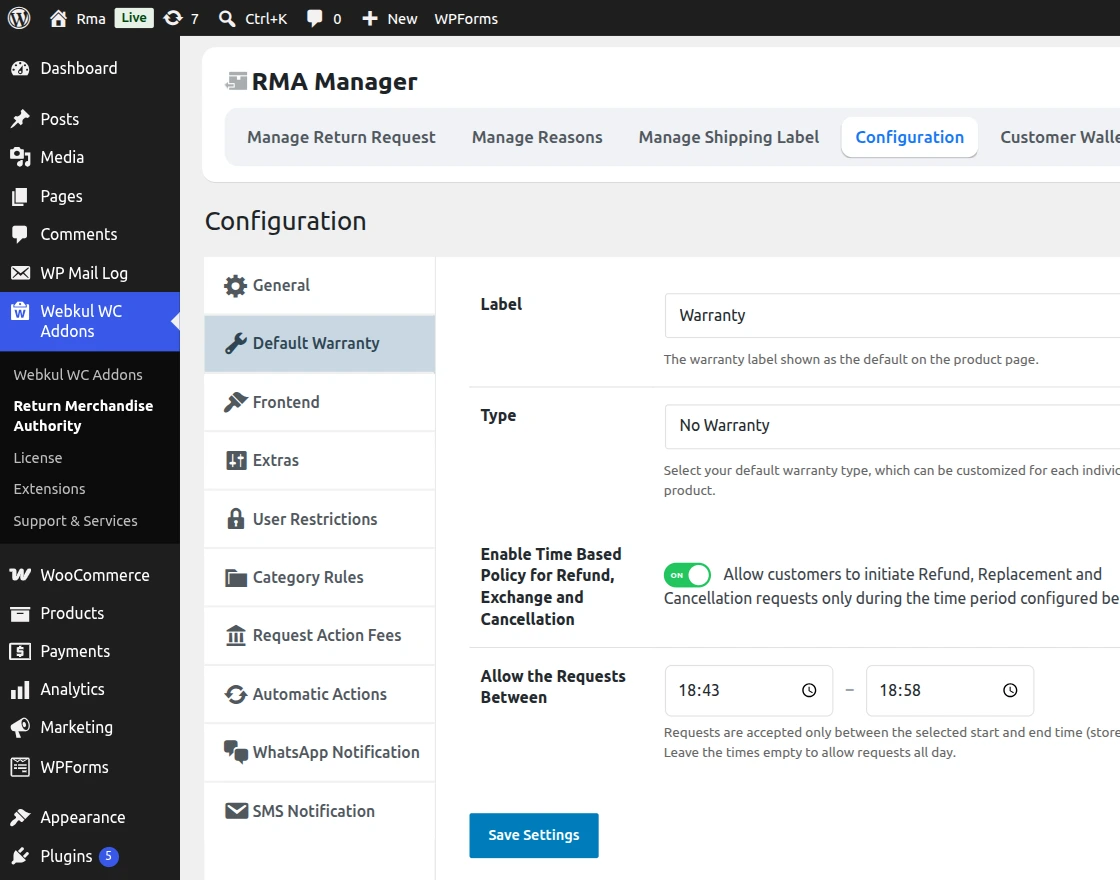Open Return Merchandise Authority submenu

click(83, 416)
